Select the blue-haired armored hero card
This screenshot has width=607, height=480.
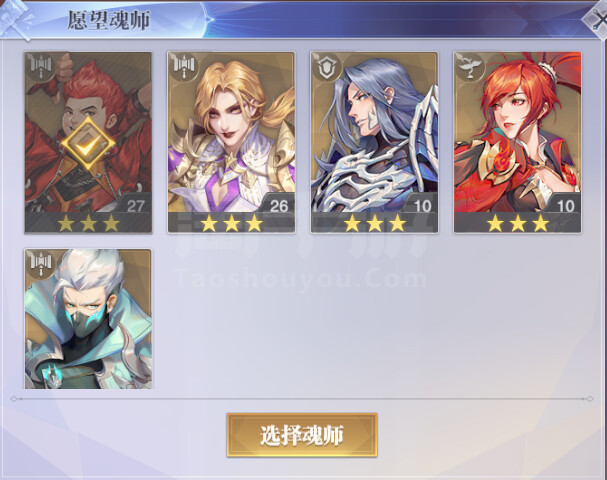(x=374, y=142)
